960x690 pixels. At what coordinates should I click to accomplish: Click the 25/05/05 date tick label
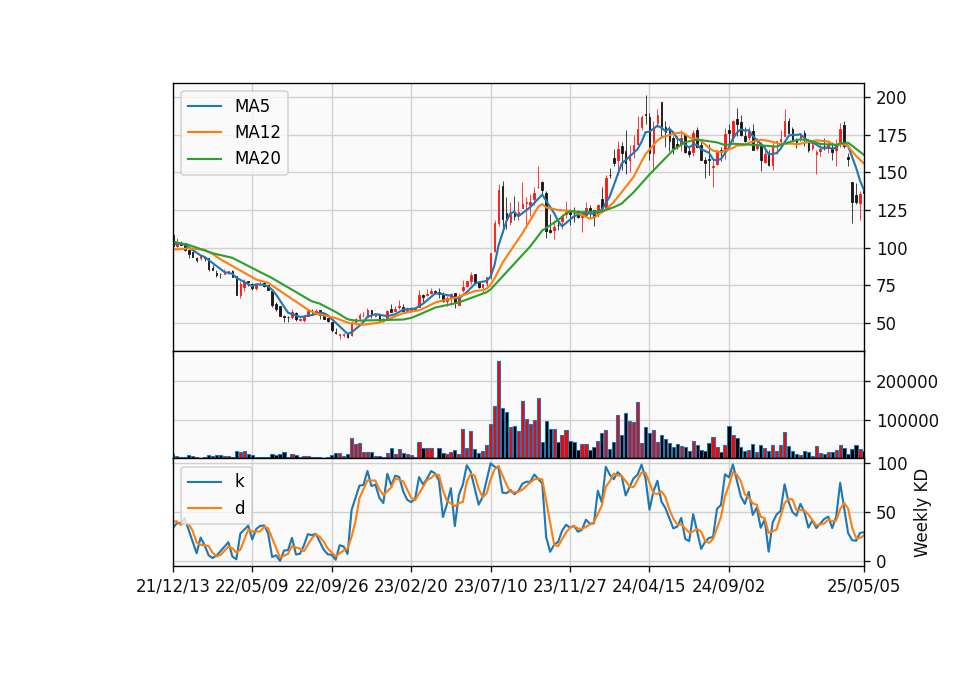point(864,586)
